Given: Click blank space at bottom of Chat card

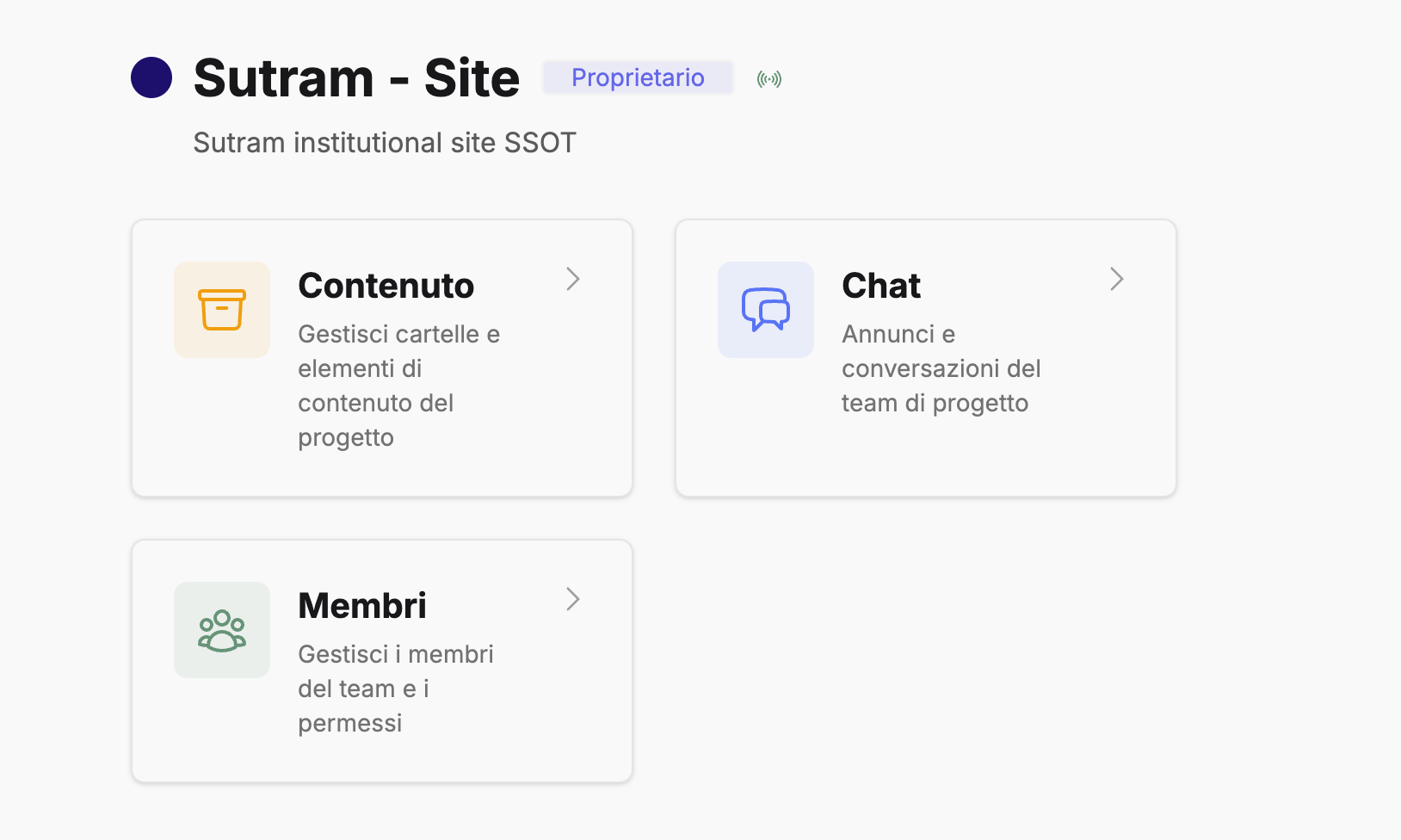Looking at the screenshot, I should (x=925, y=460).
